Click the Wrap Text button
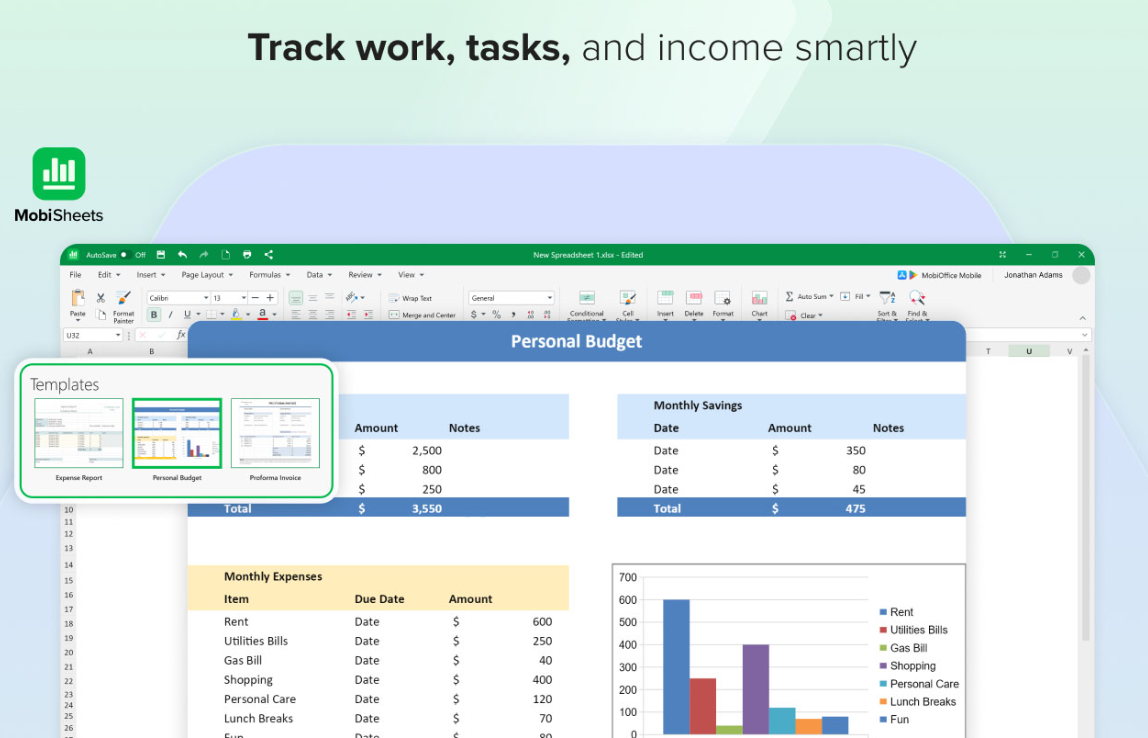The width and height of the screenshot is (1148, 738). 410,298
